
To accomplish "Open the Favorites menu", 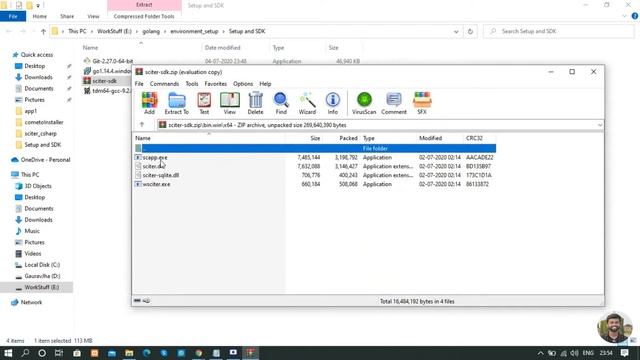I will click(x=216, y=84).
